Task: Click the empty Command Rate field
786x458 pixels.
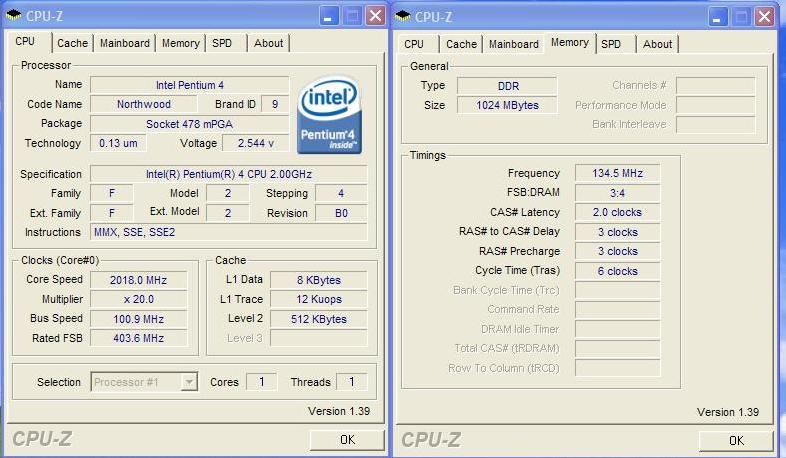Action: click(x=618, y=310)
